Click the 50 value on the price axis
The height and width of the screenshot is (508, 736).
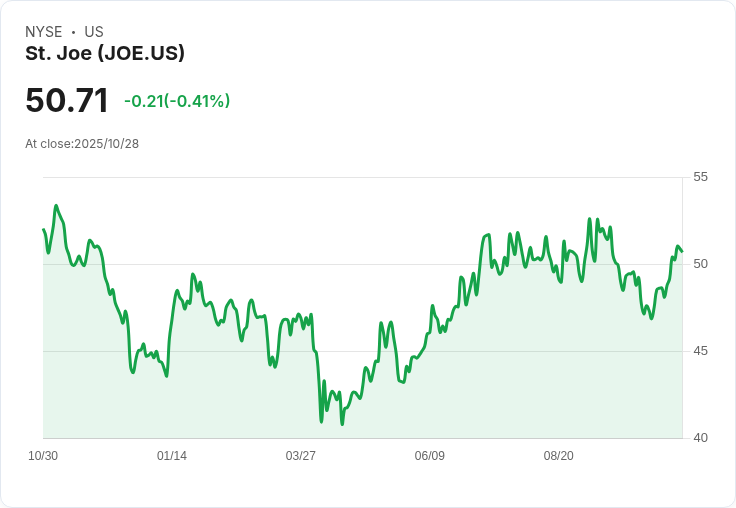tap(701, 264)
